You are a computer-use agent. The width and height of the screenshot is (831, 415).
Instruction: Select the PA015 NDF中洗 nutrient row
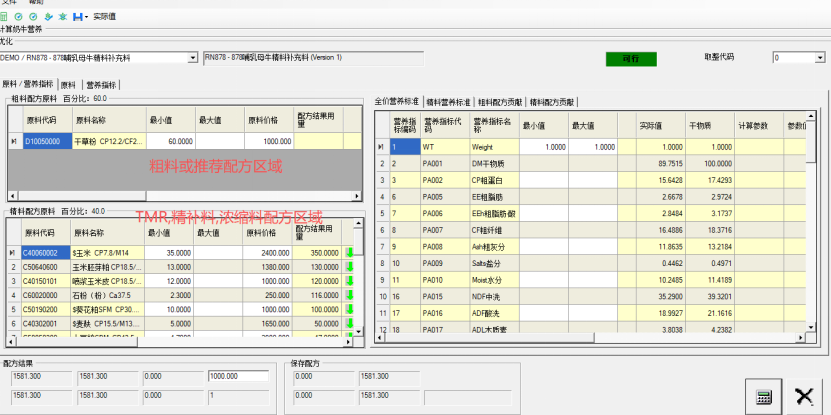click(x=591, y=296)
